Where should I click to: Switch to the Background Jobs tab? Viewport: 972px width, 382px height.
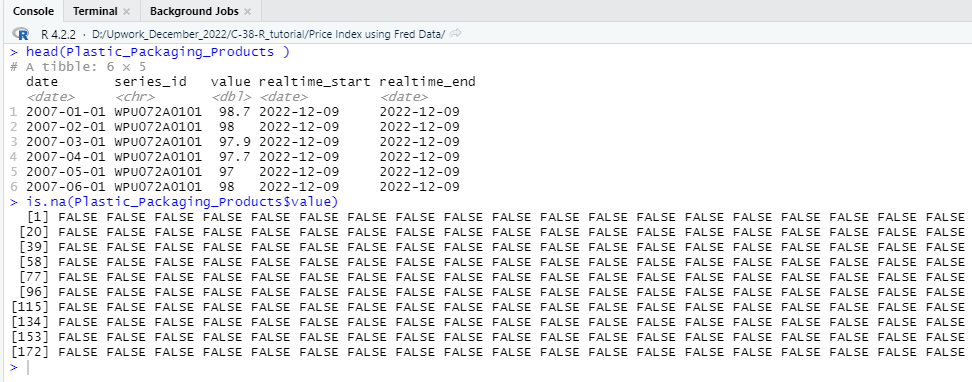click(194, 11)
